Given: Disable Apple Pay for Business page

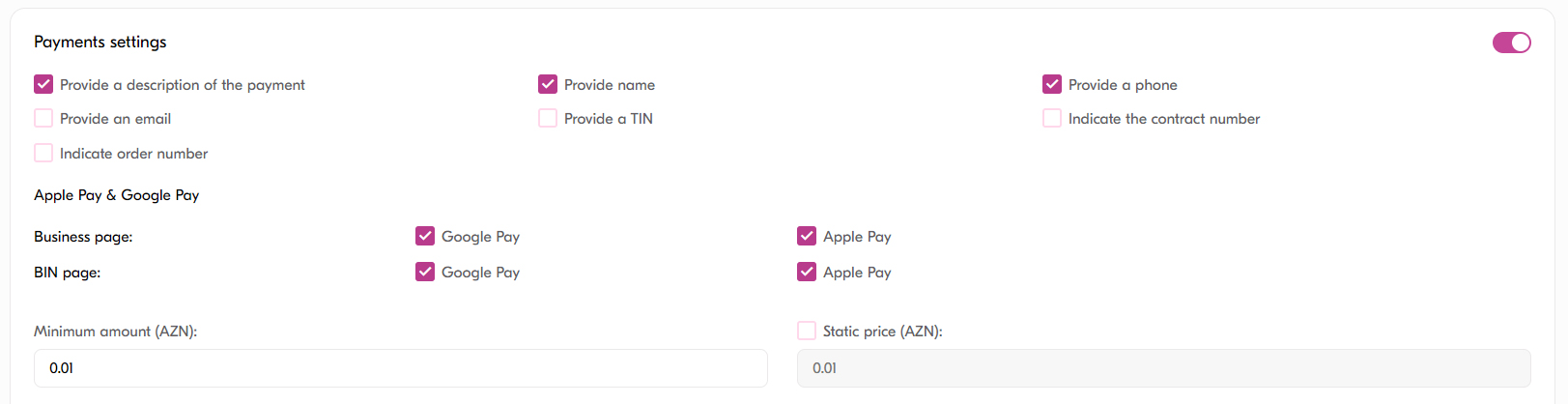Looking at the screenshot, I should (807, 237).
